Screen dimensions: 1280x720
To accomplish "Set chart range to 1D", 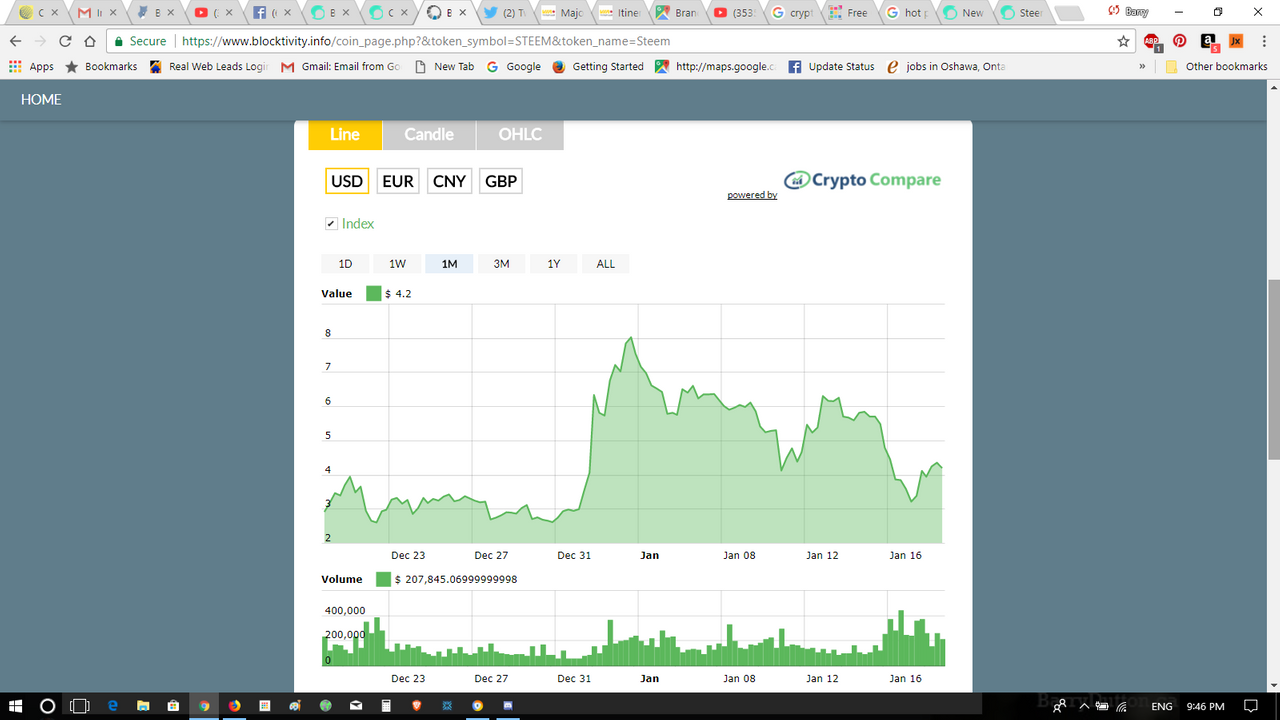I will 346,264.
